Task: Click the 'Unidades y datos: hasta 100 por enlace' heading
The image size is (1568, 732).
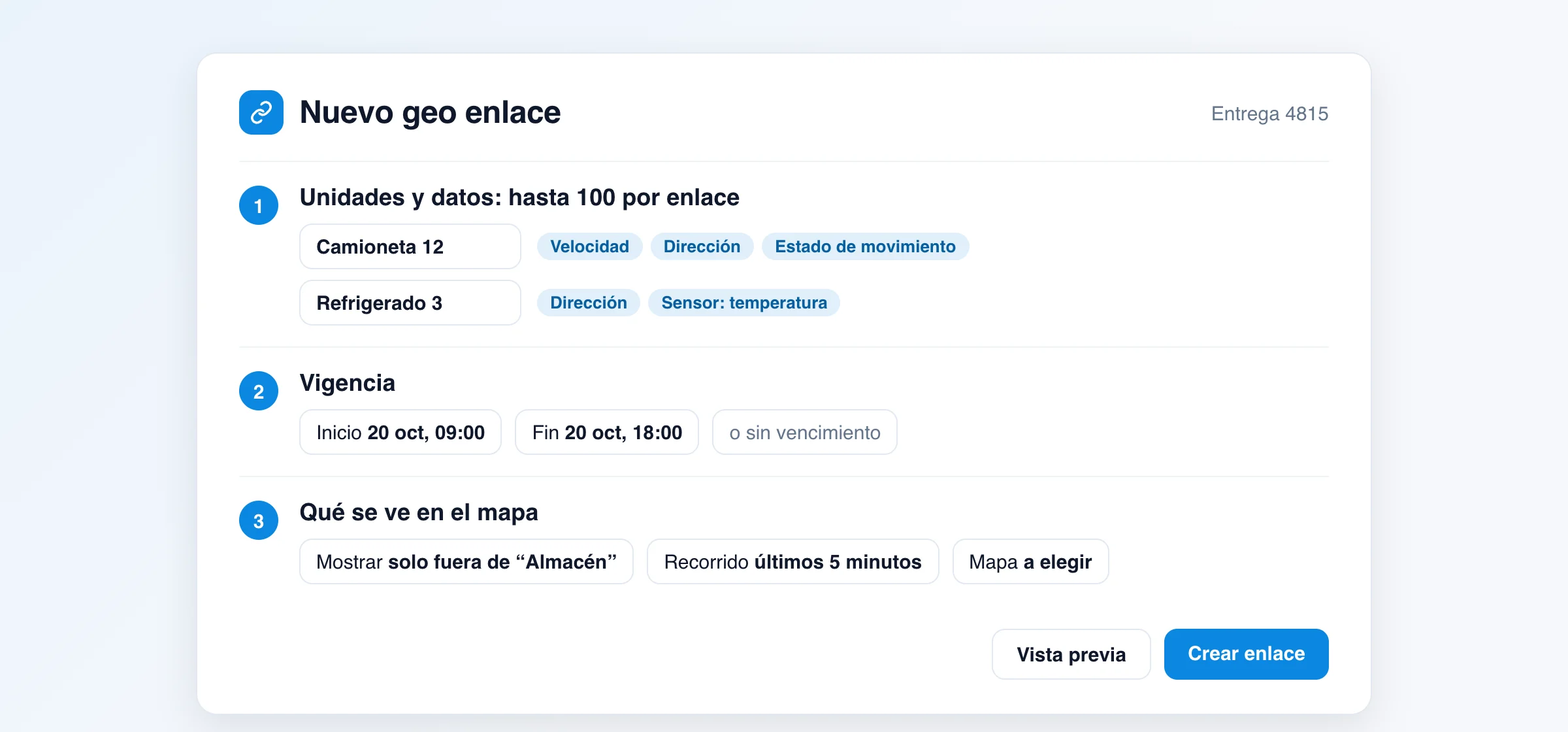Action: [x=519, y=197]
